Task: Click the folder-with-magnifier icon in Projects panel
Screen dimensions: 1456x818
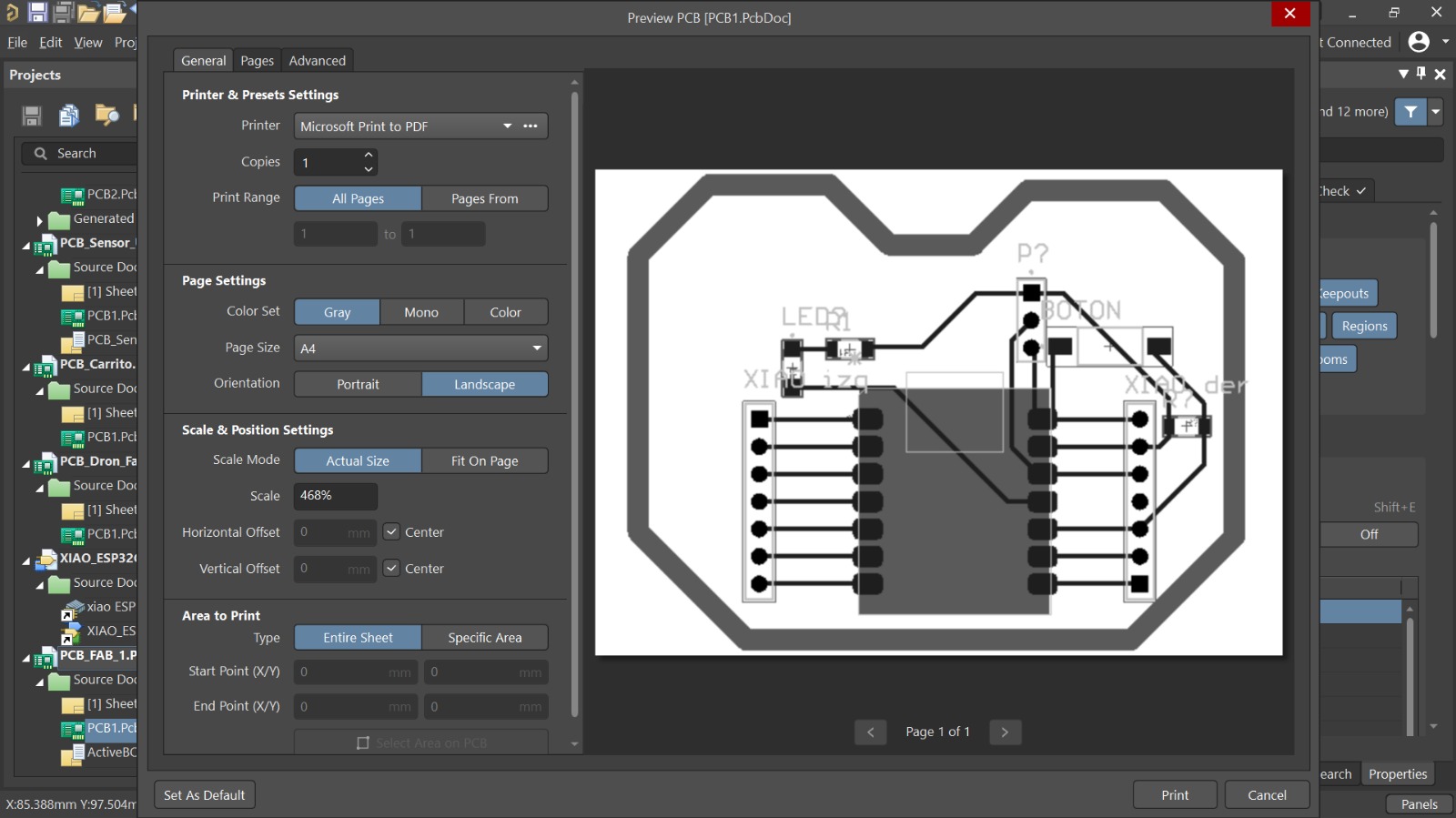Action: click(107, 115)
